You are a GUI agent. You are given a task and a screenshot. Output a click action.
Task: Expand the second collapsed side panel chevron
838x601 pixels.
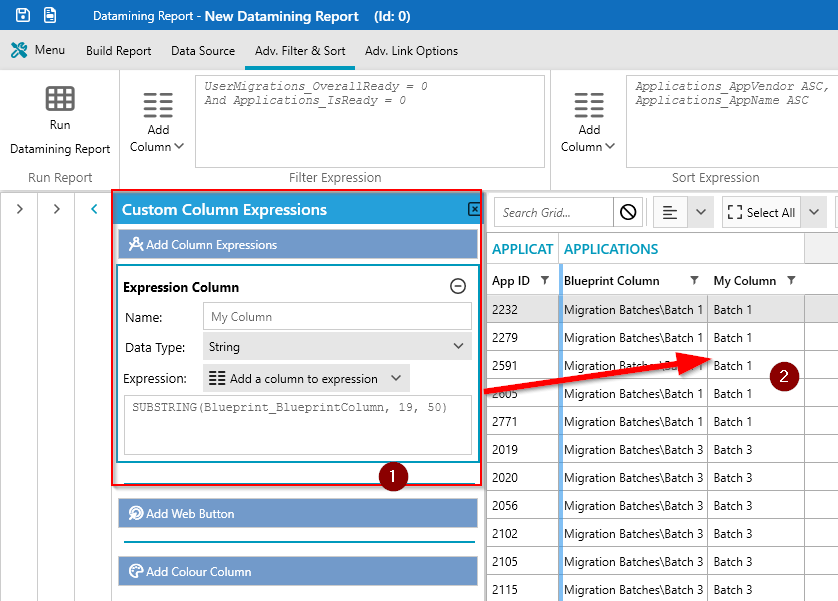(57, 209)
